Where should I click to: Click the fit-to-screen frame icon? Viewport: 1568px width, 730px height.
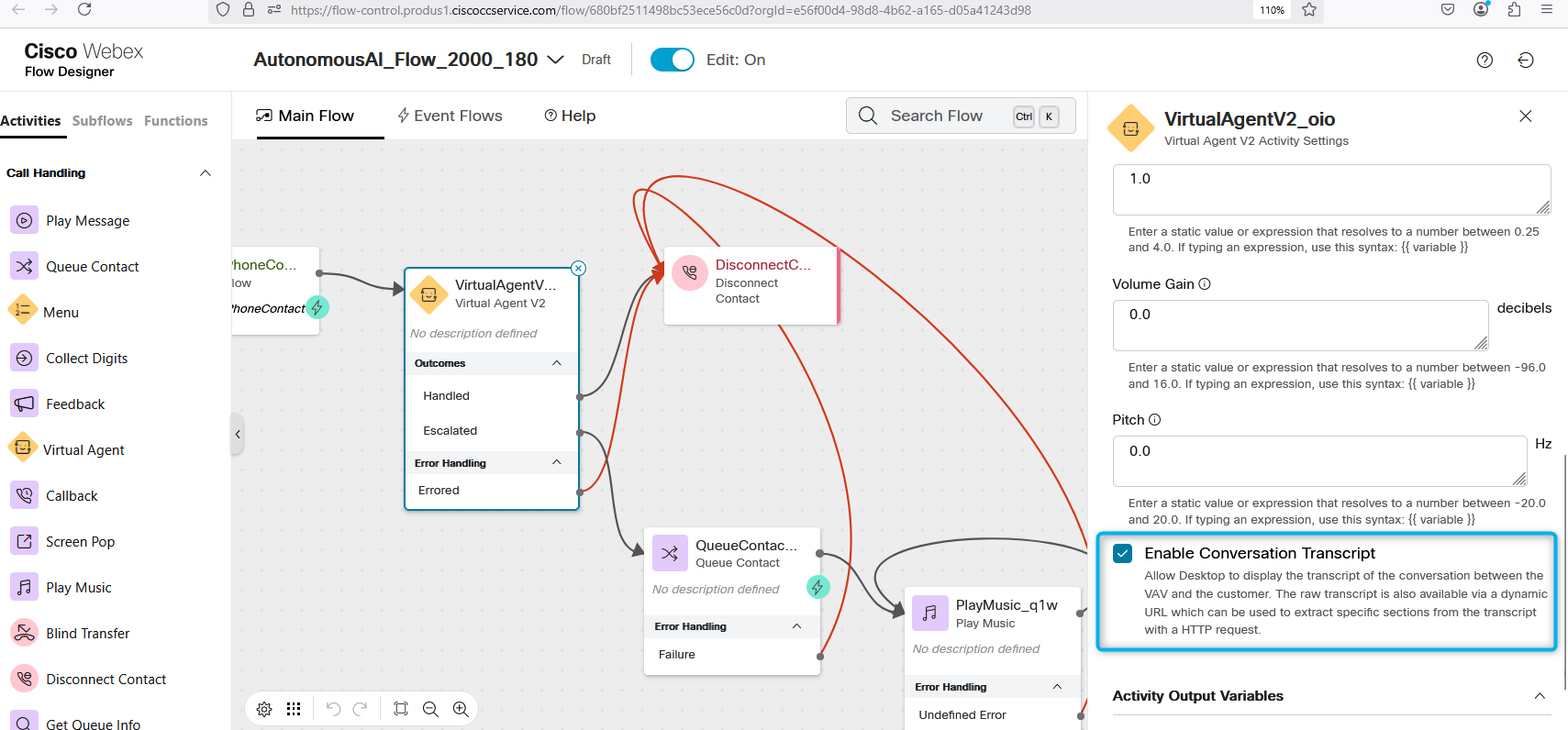pyautogui.click(x=401, y=709)
